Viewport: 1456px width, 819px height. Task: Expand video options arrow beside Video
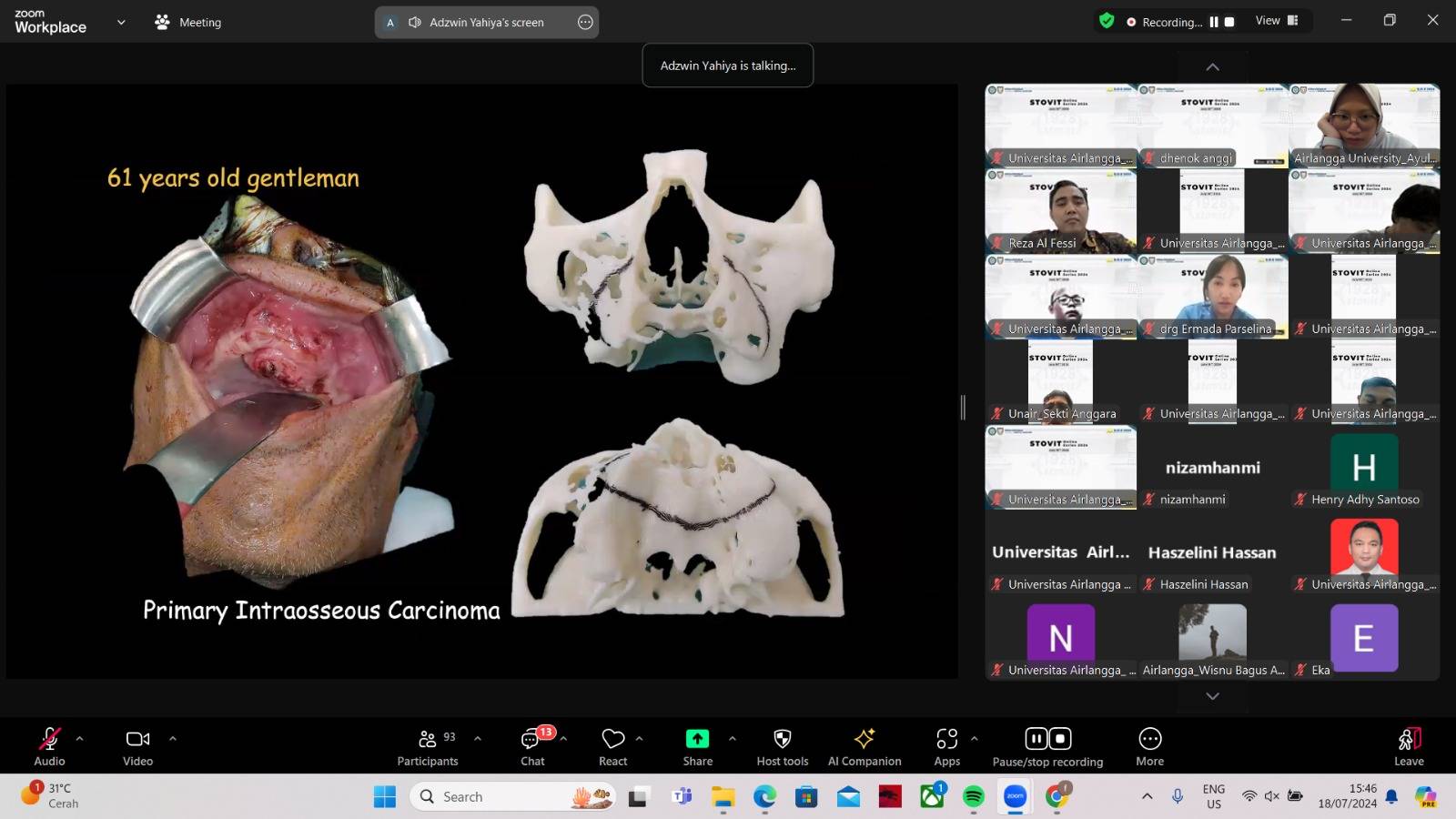[x=173, y=739]
